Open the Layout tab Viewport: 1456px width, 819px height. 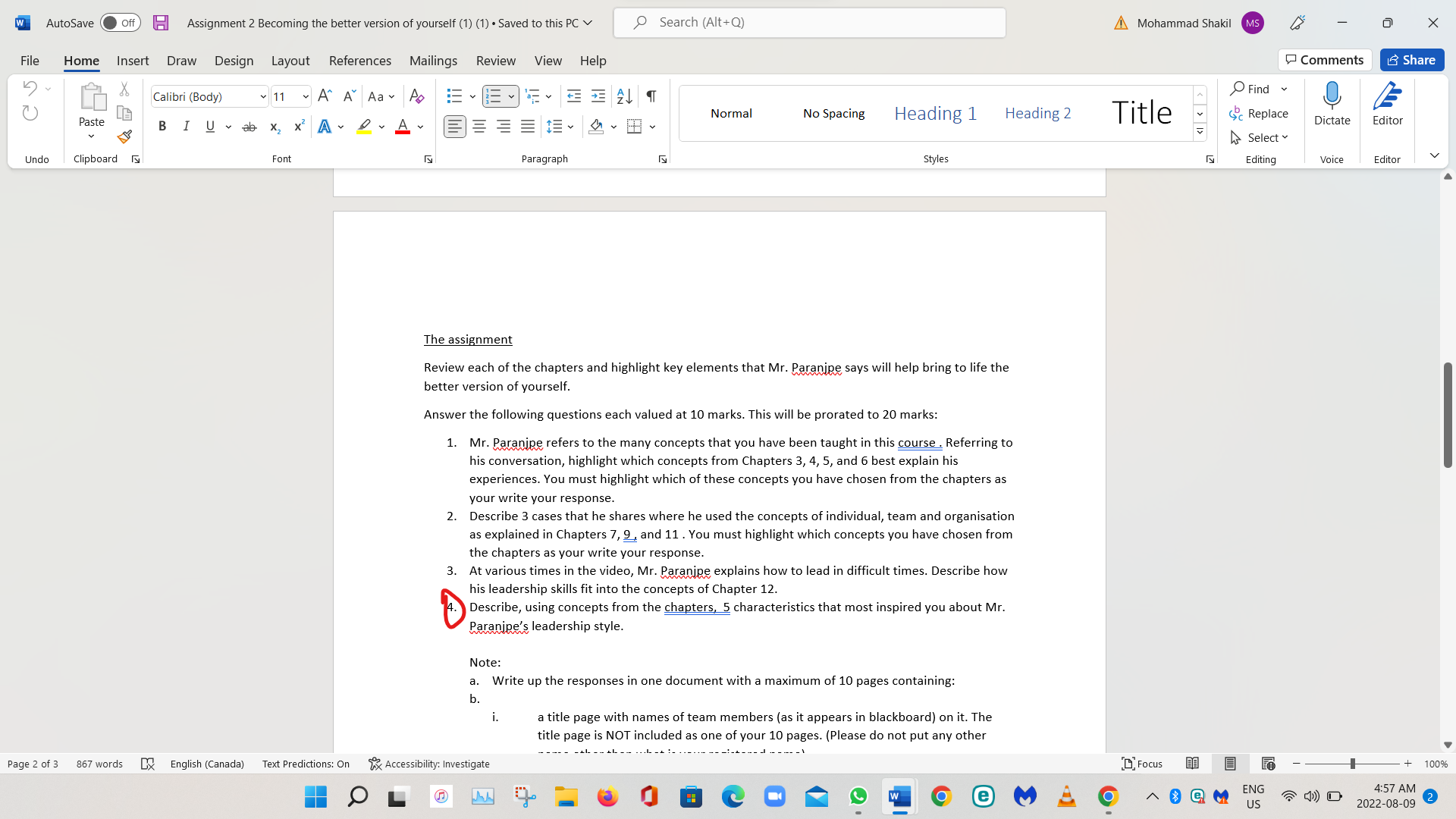click(x=290, y=61)
